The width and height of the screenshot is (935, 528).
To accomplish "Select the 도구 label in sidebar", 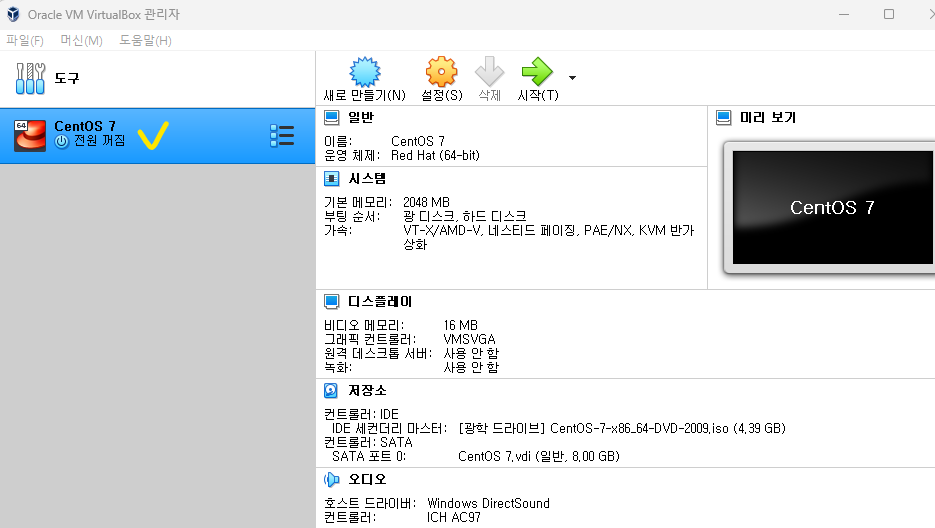I will tap(67, 78).
